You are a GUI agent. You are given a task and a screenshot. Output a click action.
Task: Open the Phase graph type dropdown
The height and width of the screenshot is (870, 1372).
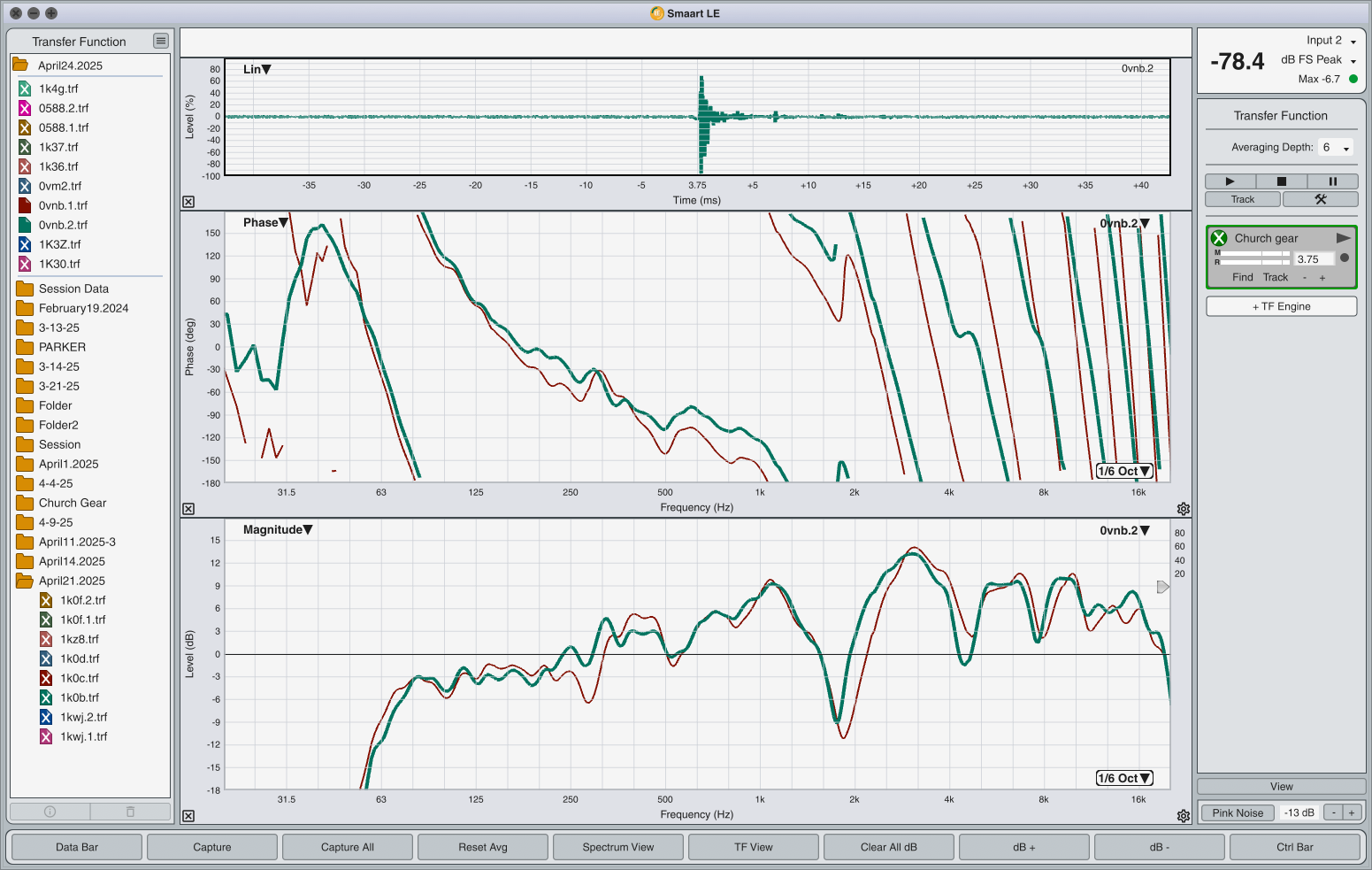(265, 223)
